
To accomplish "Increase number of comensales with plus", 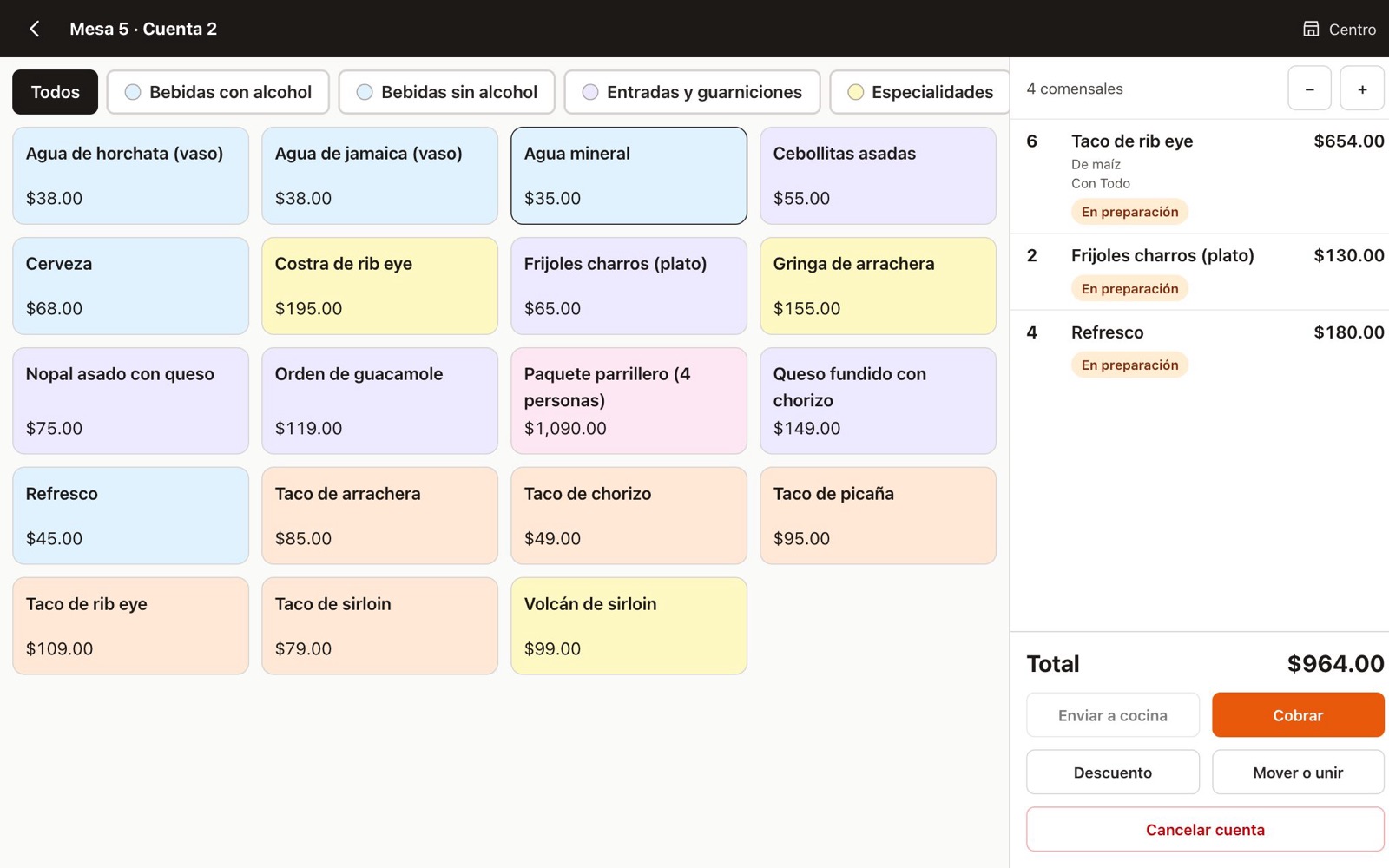I will click(x=1362, y=89).
